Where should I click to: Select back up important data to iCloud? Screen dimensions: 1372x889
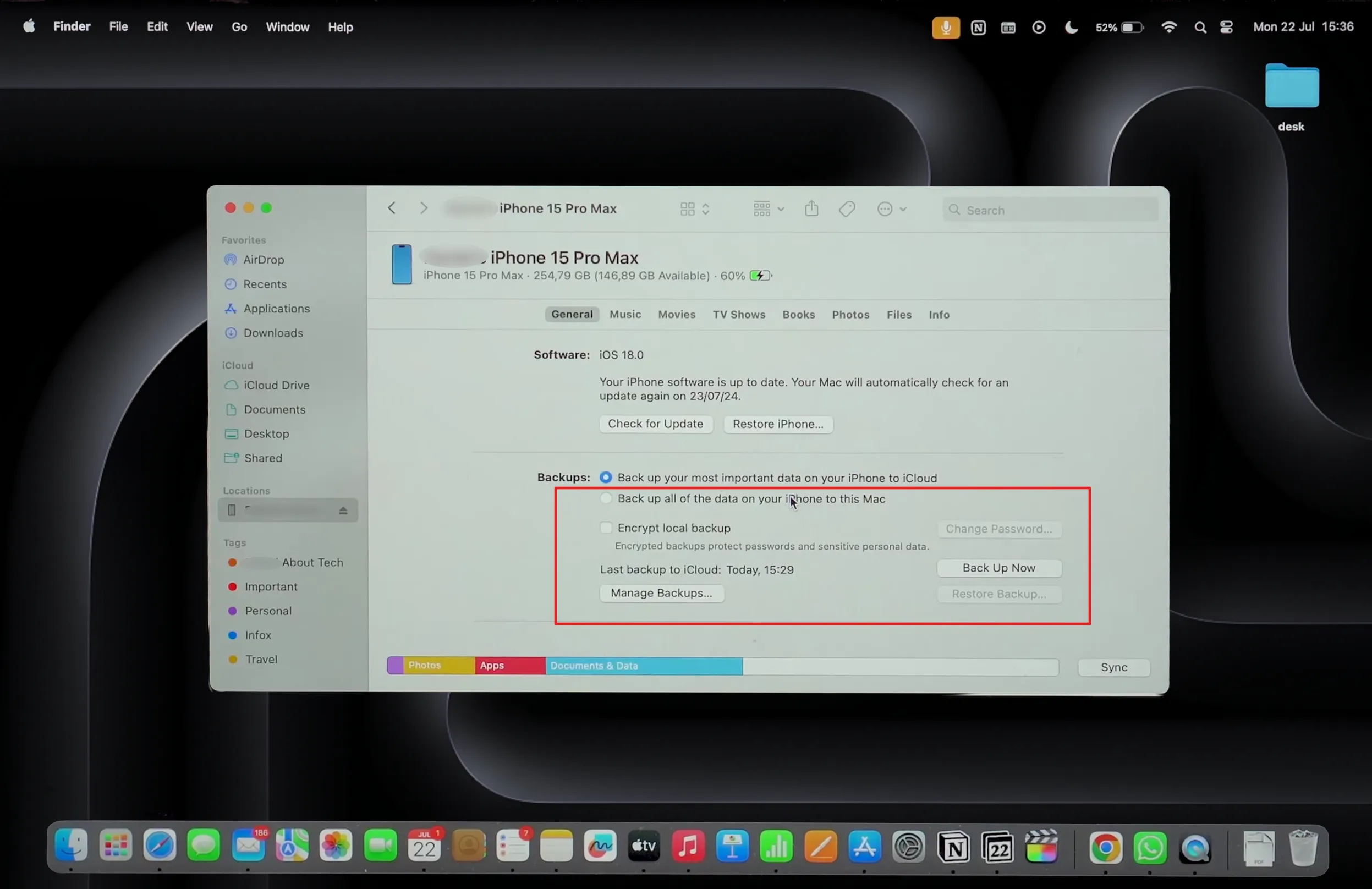click(605, 478)
